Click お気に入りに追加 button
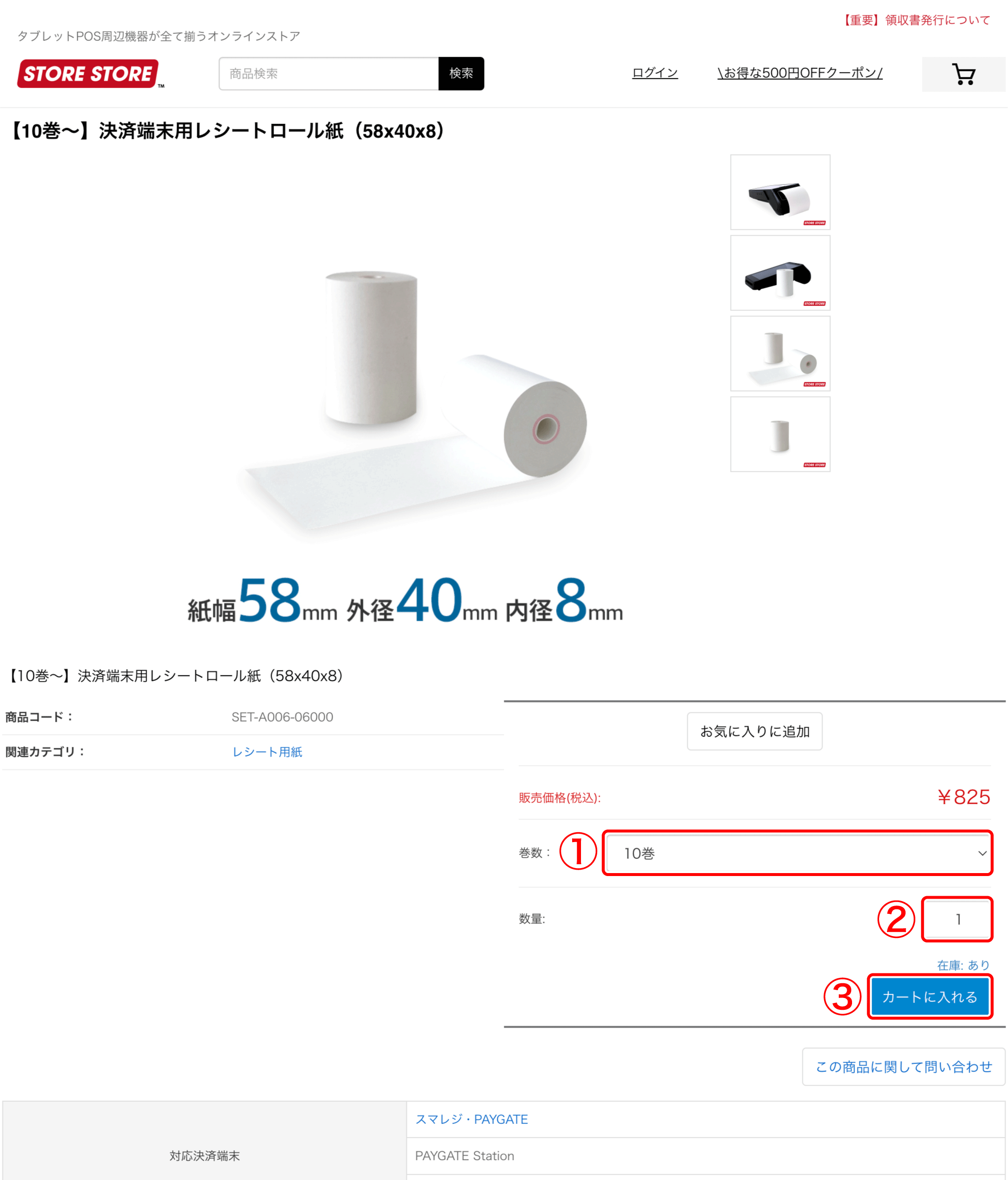The image size is (1008, 1180). click(x=755, y=731)
